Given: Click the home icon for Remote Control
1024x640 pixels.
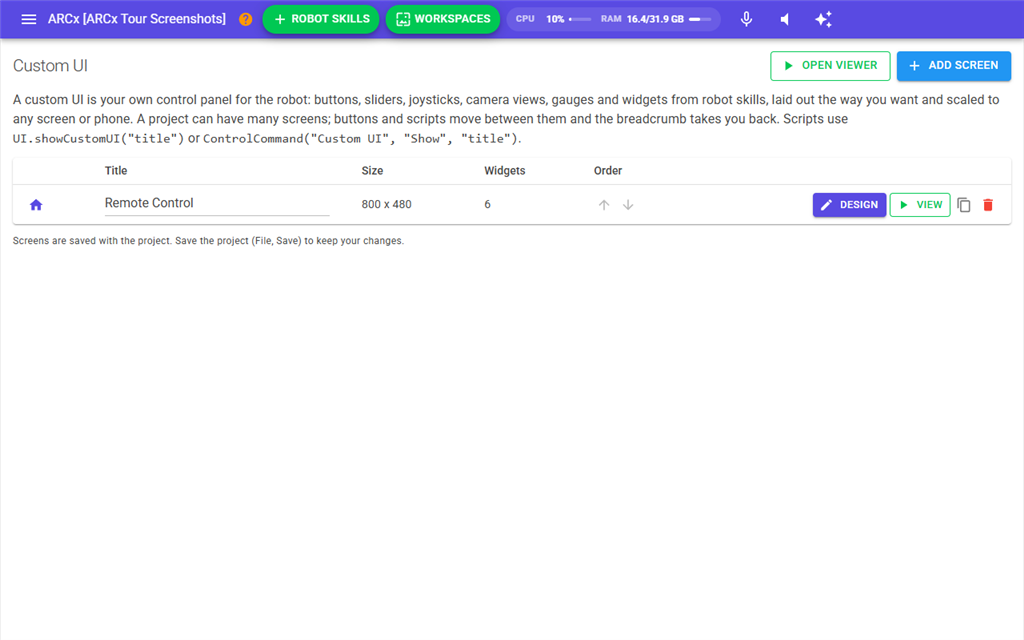Looking at the screenshot, I should click(36, 205).
